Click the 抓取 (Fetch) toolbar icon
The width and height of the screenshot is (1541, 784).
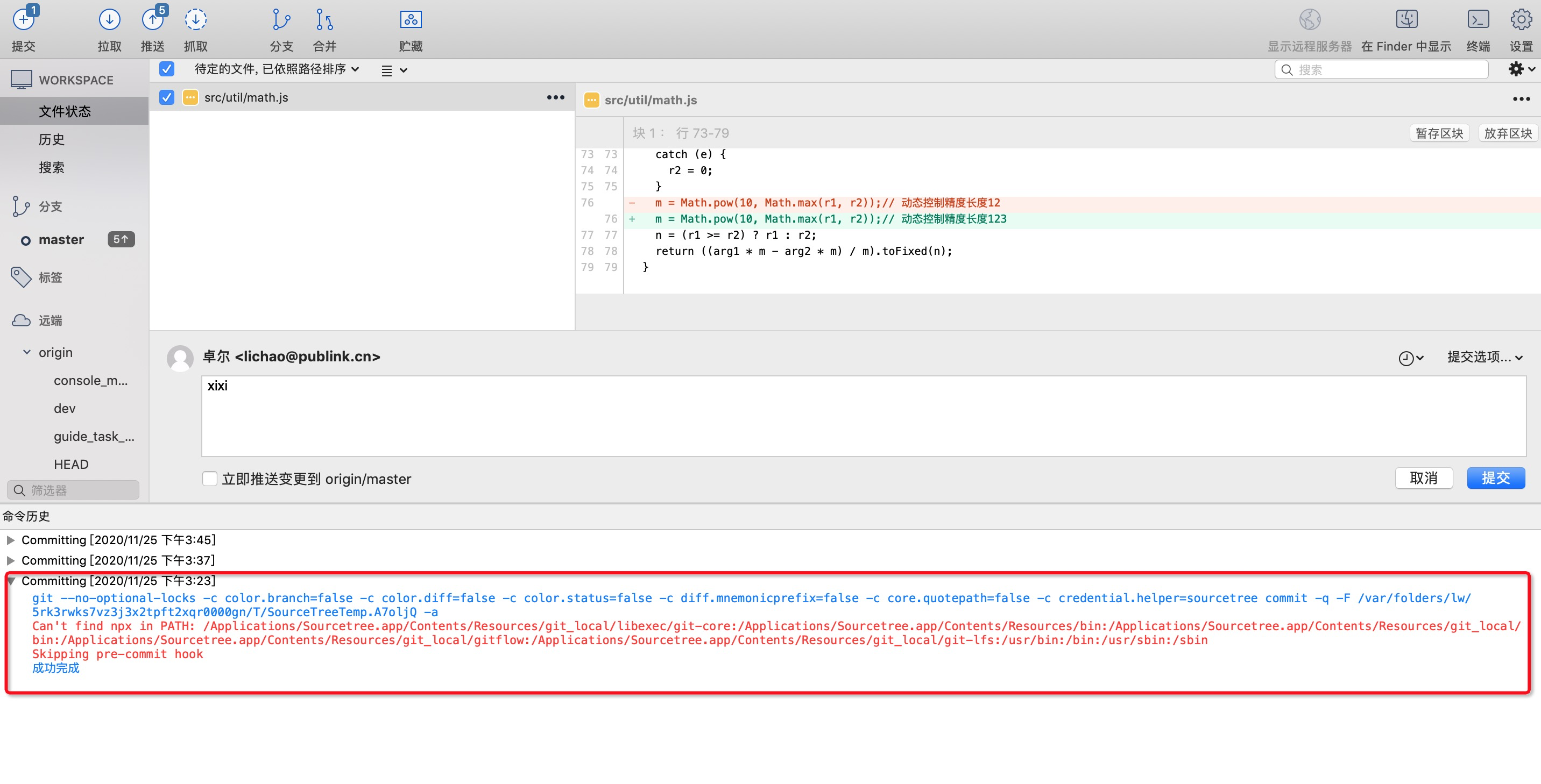tap(196, 20)
